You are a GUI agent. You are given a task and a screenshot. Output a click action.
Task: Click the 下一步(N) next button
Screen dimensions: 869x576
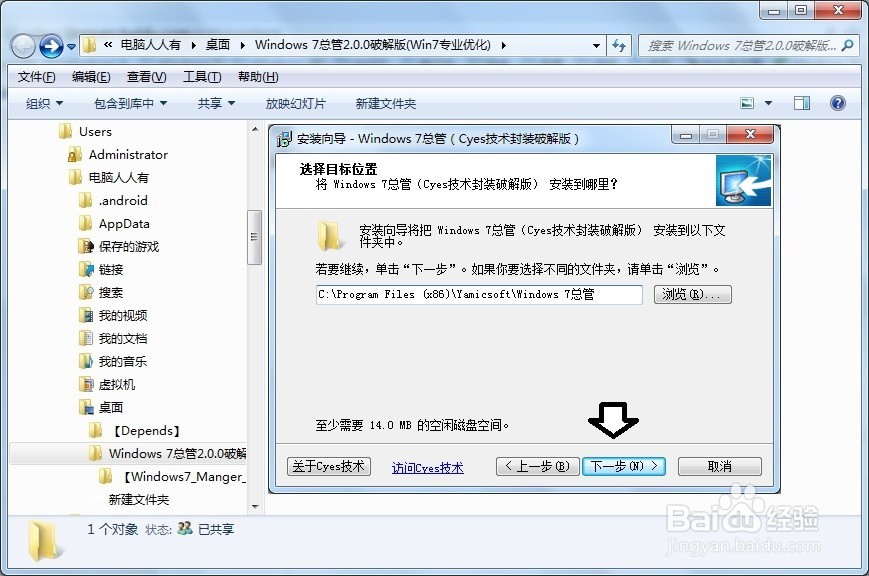[x=624, y=466]
